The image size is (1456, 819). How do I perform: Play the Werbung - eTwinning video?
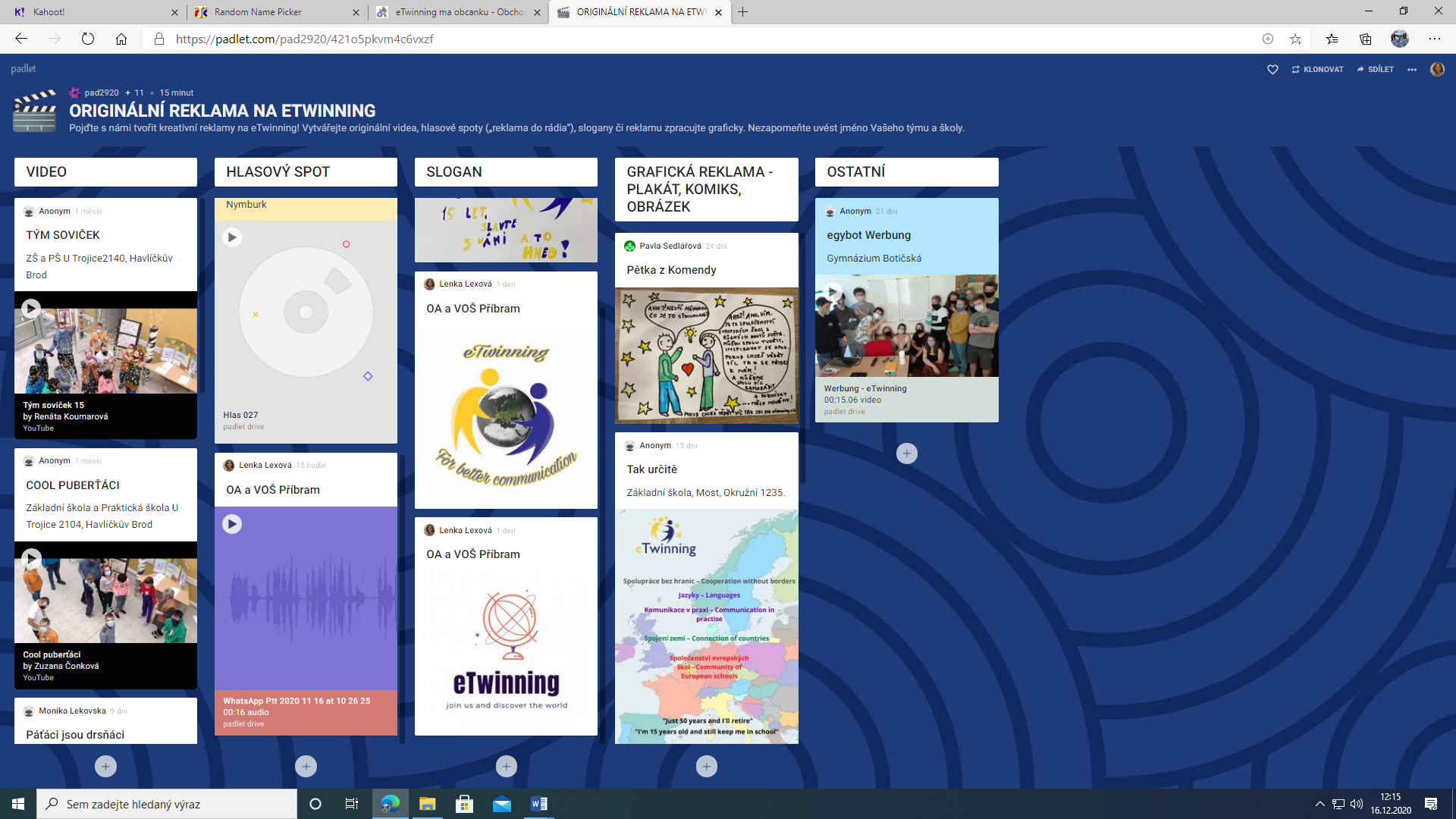click(833, 291)
